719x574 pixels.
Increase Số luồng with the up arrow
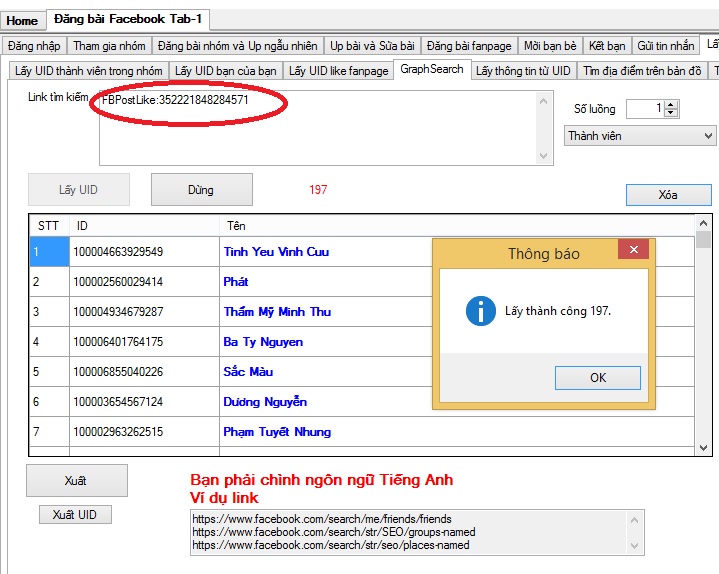pos(671,105)
